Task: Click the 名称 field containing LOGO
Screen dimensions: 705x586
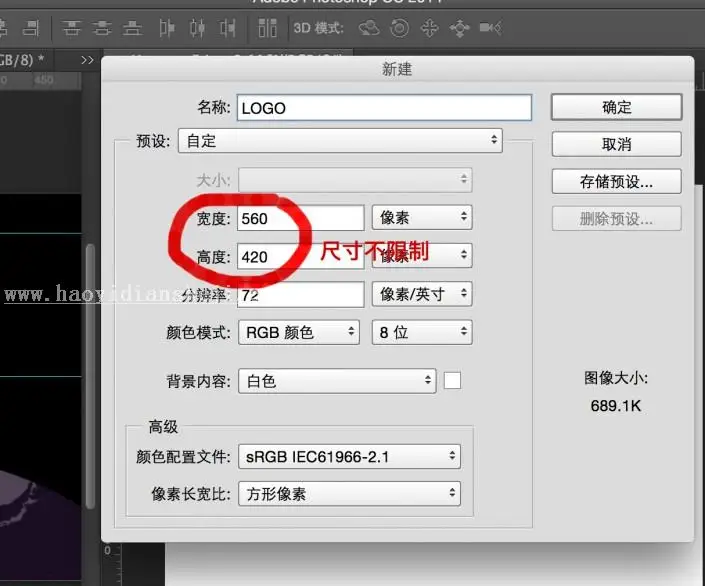Action: [384, 107]
